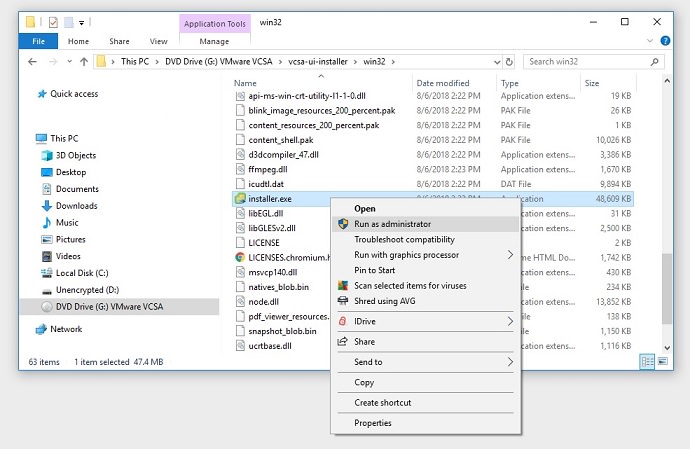Click the Search win32 field
690x449 pixels.
(593, 62)
